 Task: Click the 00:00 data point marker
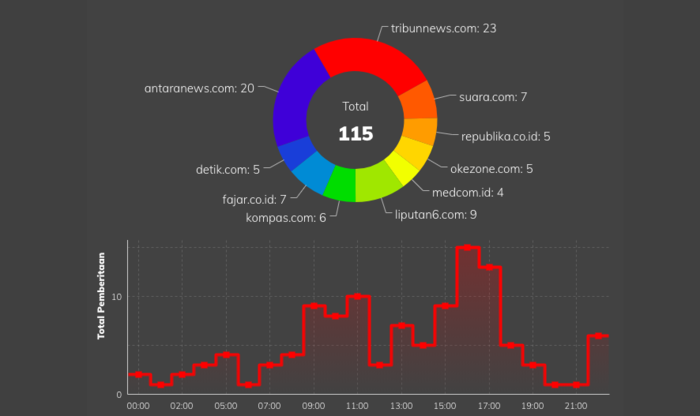(x=138, y=374)
